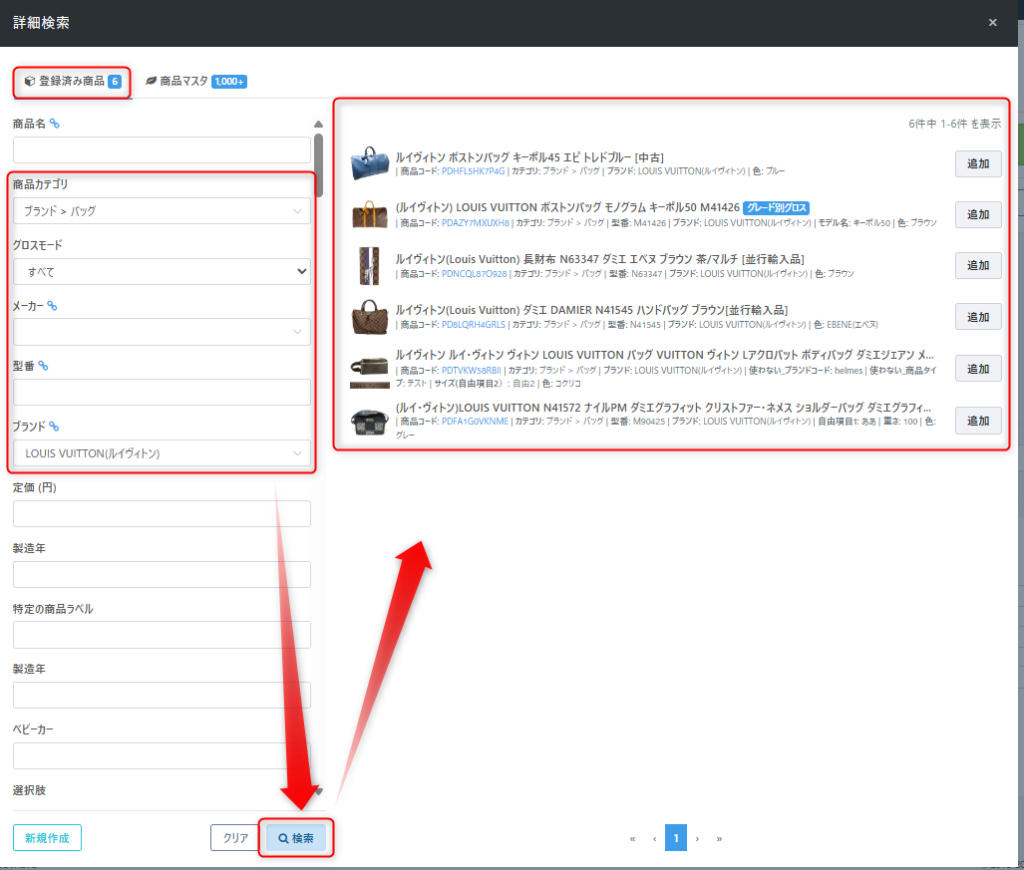Screen dimensions: 1024x870
Task: Open 商品カテゴリ dropdown showing ブランド > バッグ
Action: click(162, 211)
